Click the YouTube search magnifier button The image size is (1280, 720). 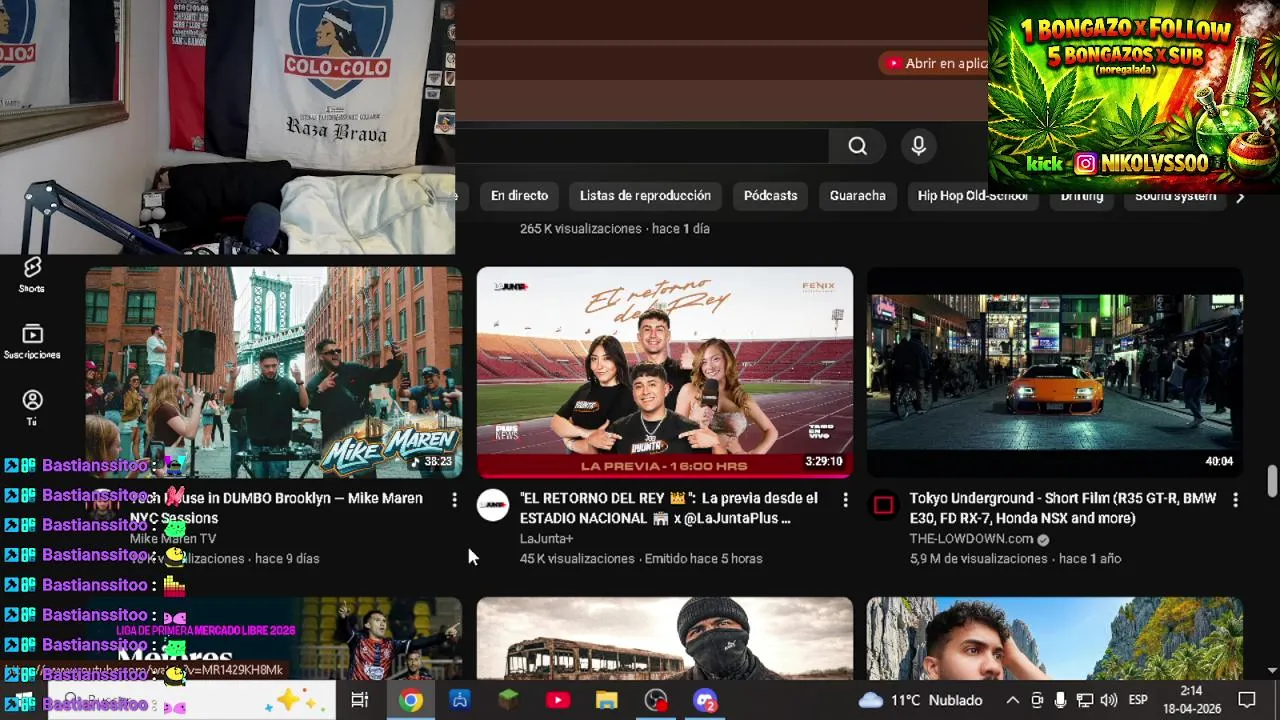click(x=857, y=146)
